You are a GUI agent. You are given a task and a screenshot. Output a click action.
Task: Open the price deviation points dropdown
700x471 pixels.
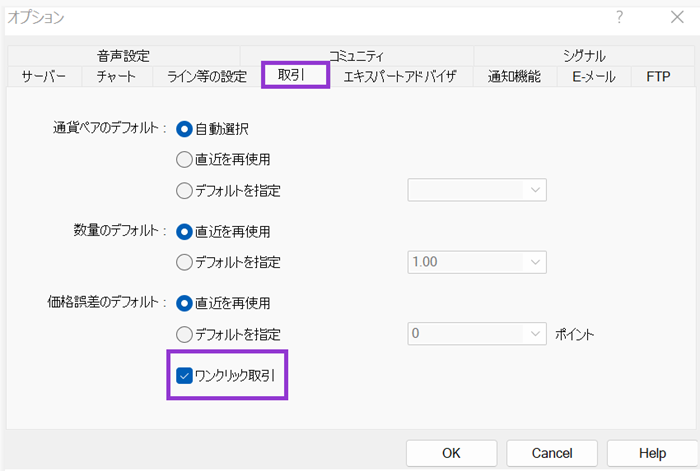pos(477,333)
